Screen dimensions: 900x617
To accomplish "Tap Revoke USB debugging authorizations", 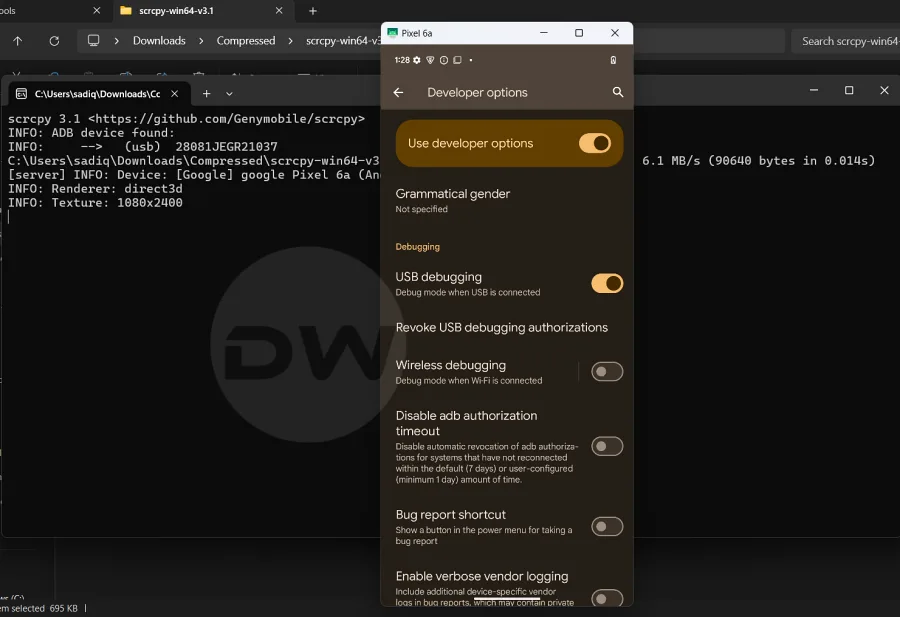I will (x=502, y=328).
